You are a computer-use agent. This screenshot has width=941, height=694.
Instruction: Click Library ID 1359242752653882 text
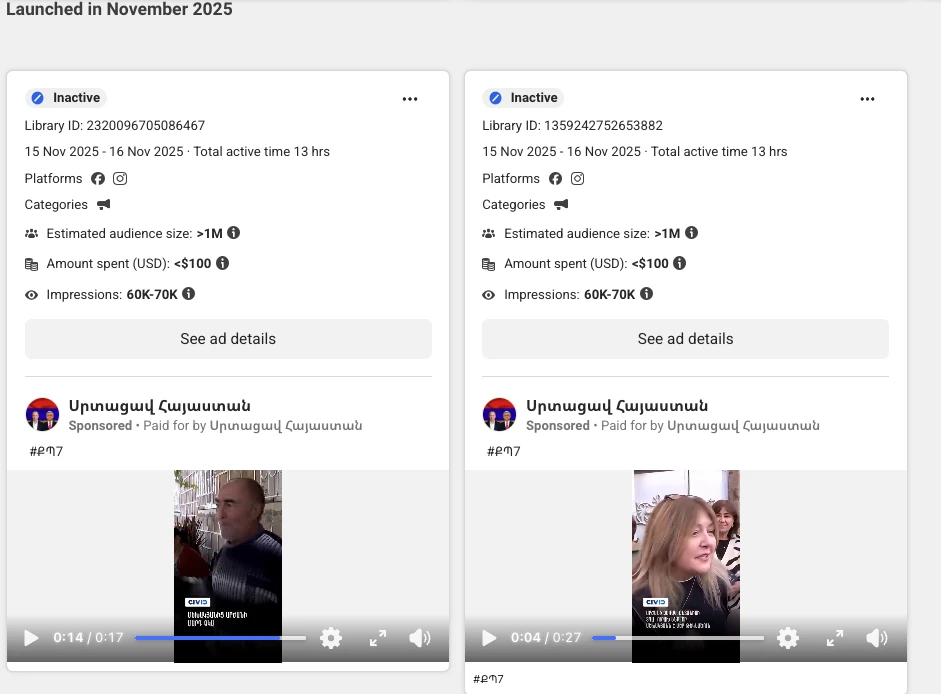(573, 125)
